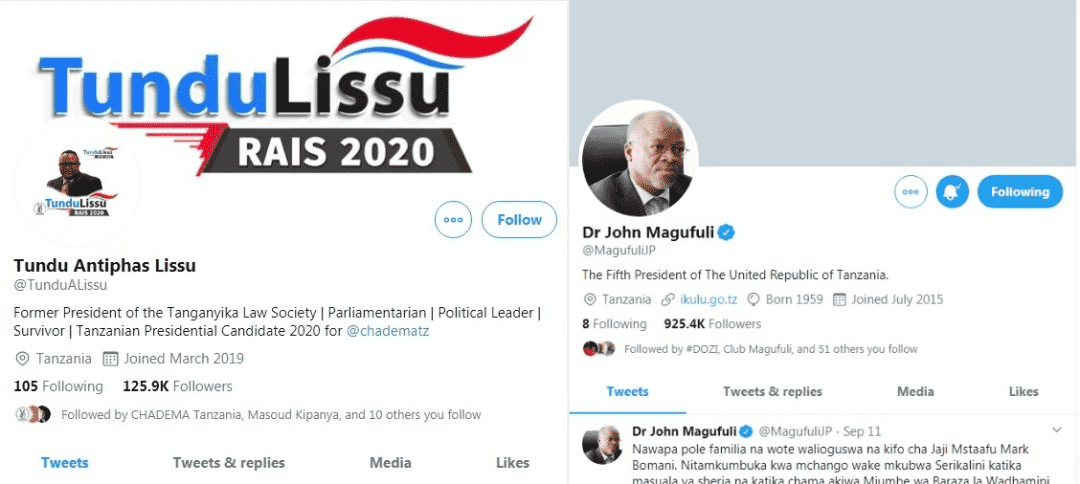
Task: Open Tundu Lissu's 125.9K Followers list
Action: (177, 386)
